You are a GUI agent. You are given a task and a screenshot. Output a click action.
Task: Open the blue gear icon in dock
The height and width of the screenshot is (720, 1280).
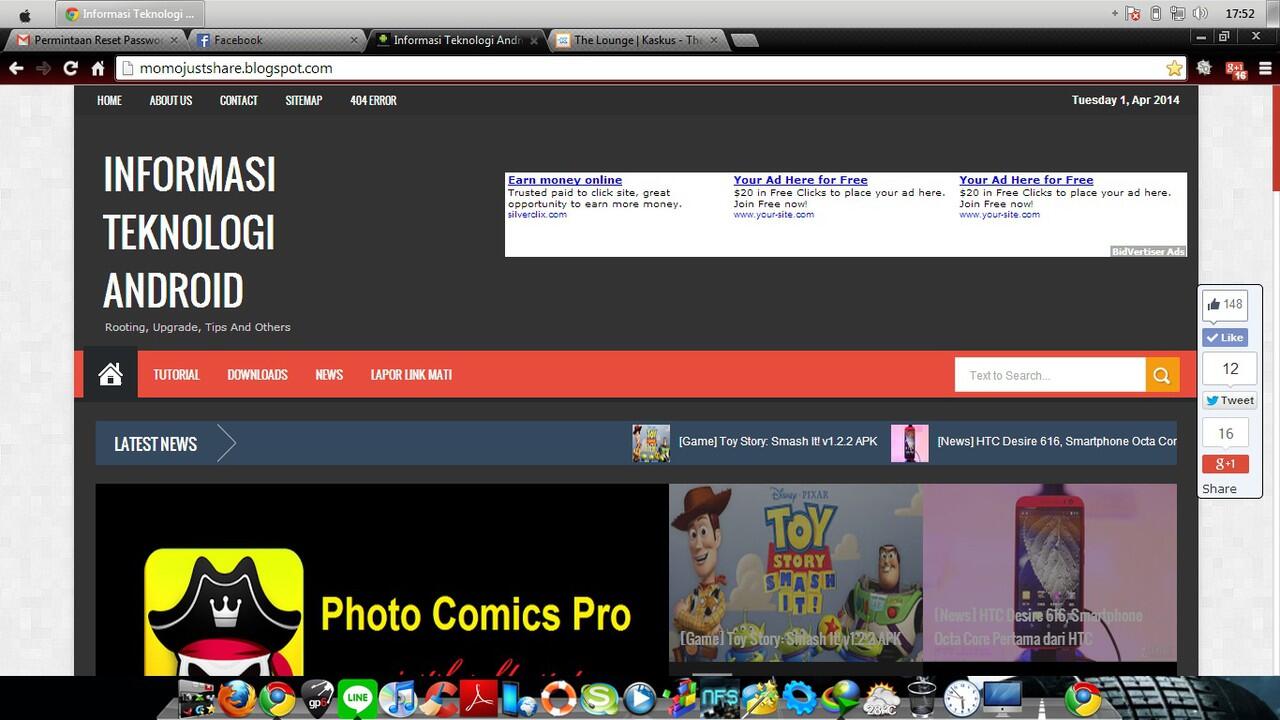click(x=800, y=697)
